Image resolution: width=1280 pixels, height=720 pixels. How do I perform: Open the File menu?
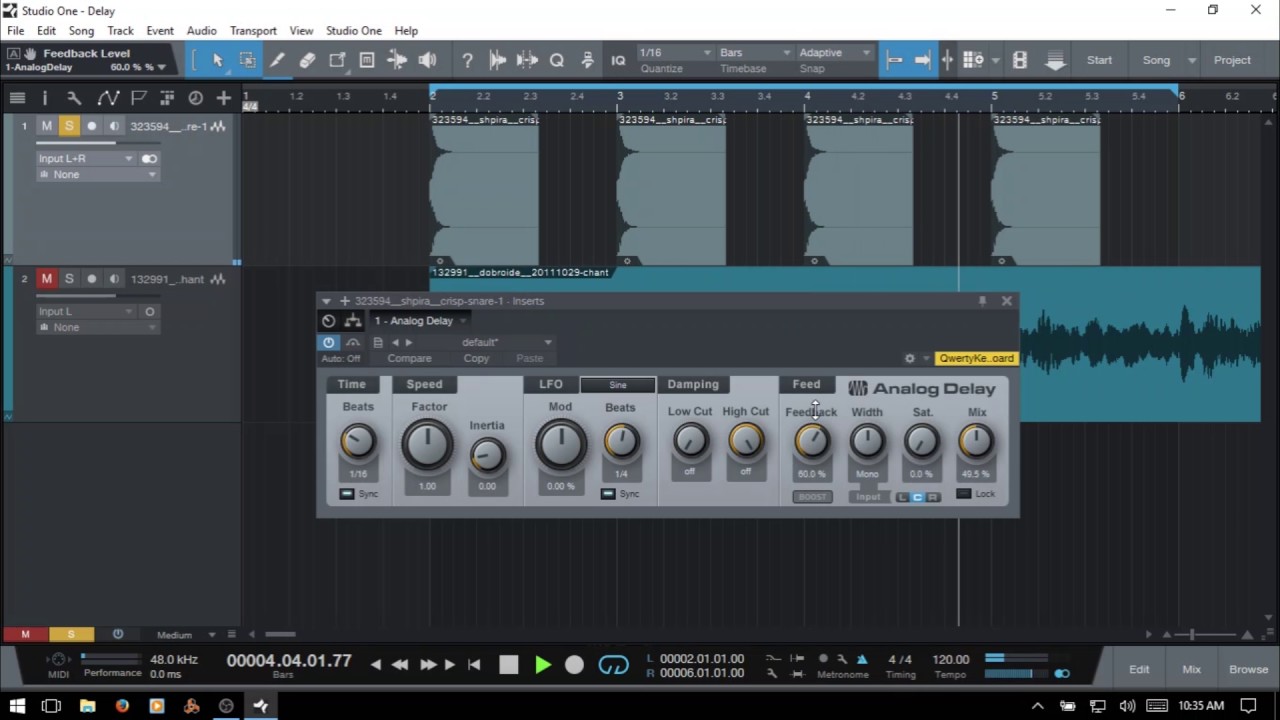[x=16, y=31]
